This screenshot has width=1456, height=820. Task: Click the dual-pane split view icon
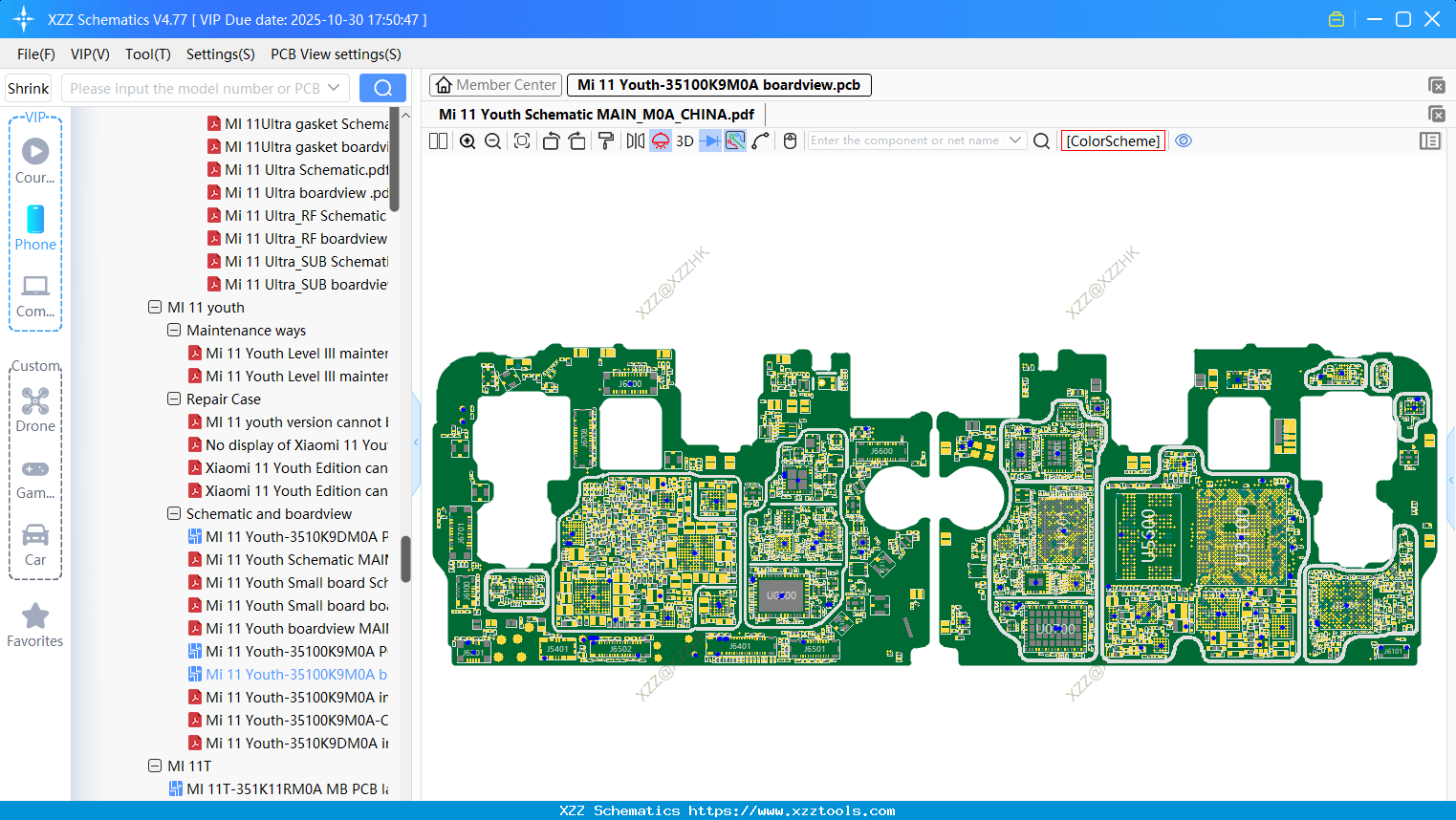[x=437, y=140]
